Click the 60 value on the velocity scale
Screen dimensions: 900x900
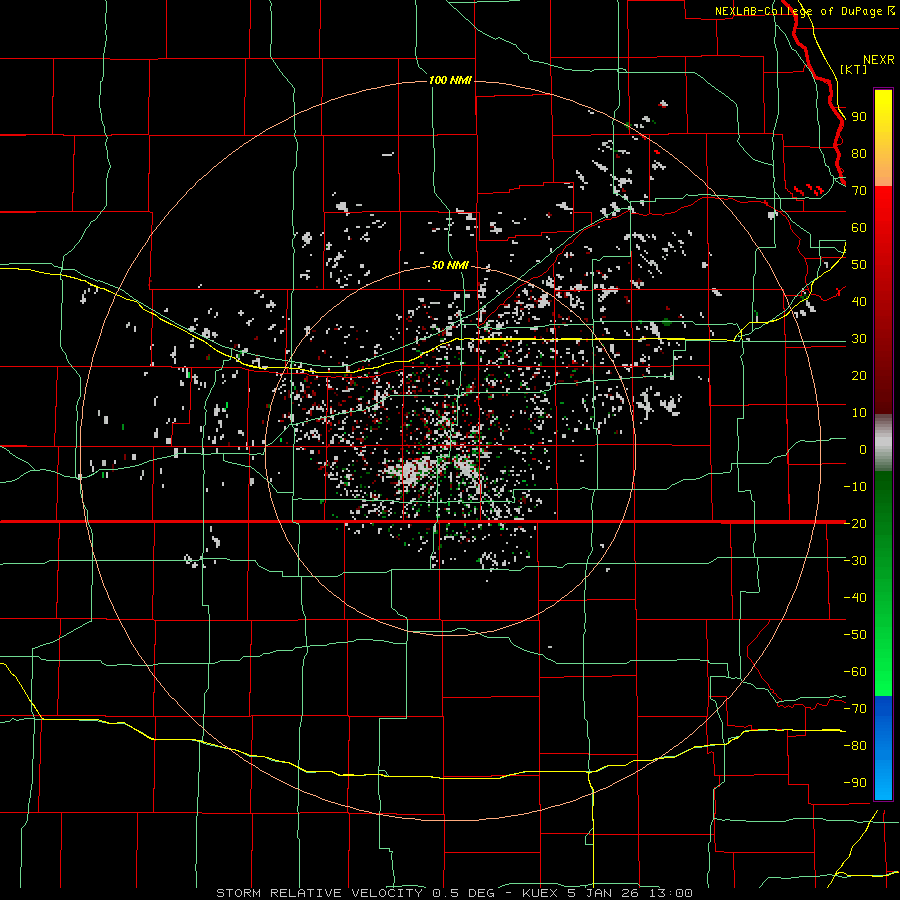pos(859,228)
